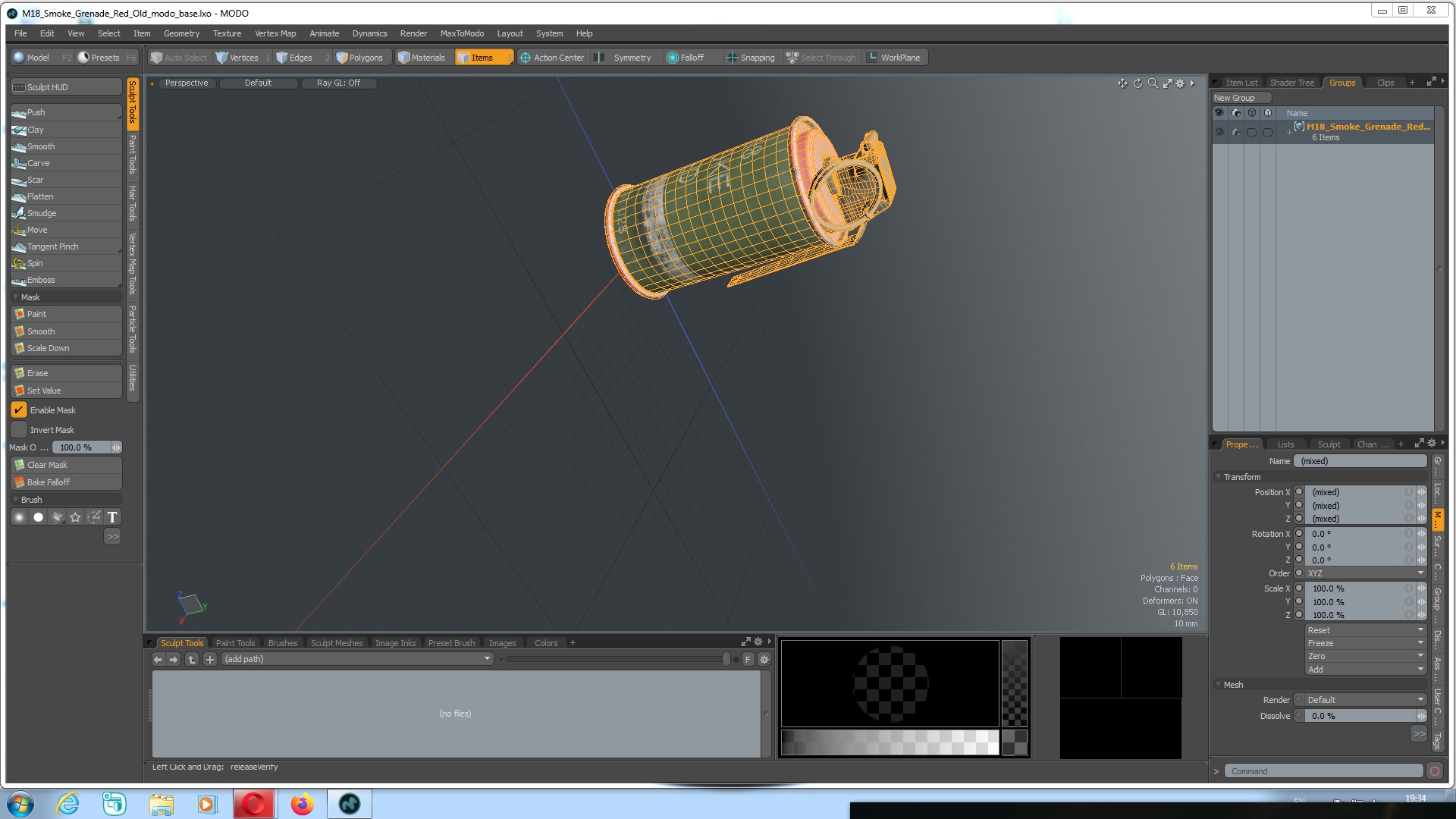The height and width of the screenshot is (819, 1456).
Task: Click the Snapping toggle button
Action: click(x=749, y=57)
